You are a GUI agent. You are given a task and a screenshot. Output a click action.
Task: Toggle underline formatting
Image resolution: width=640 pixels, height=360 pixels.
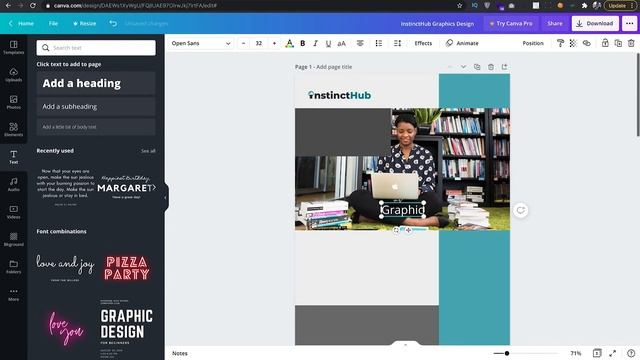(328, 43)
